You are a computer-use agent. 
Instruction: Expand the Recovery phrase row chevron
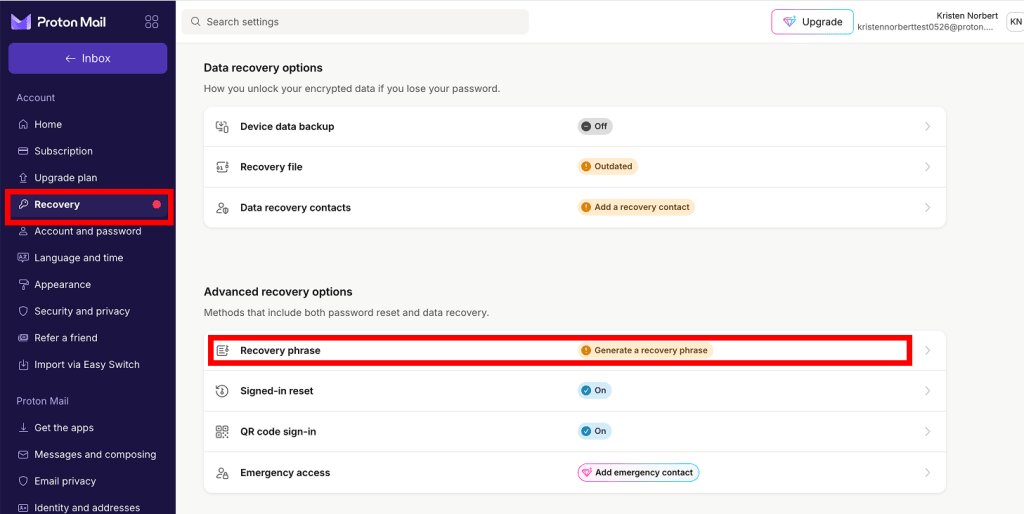tap(927, 351)
